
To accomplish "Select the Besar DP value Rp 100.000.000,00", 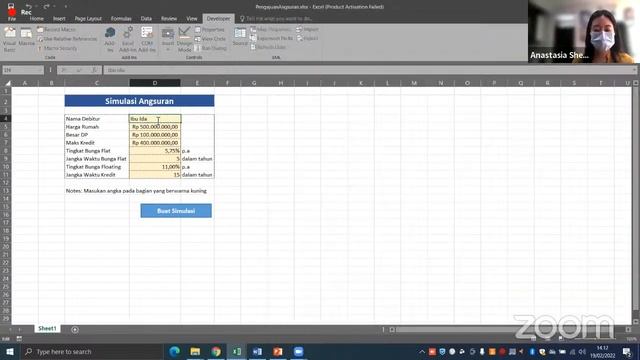I will click(x=155, y=135).
